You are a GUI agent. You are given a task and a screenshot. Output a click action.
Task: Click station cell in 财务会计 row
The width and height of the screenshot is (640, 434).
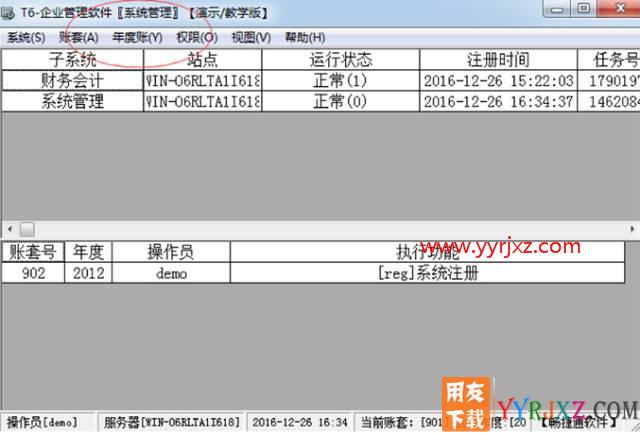tap(202, 80)
